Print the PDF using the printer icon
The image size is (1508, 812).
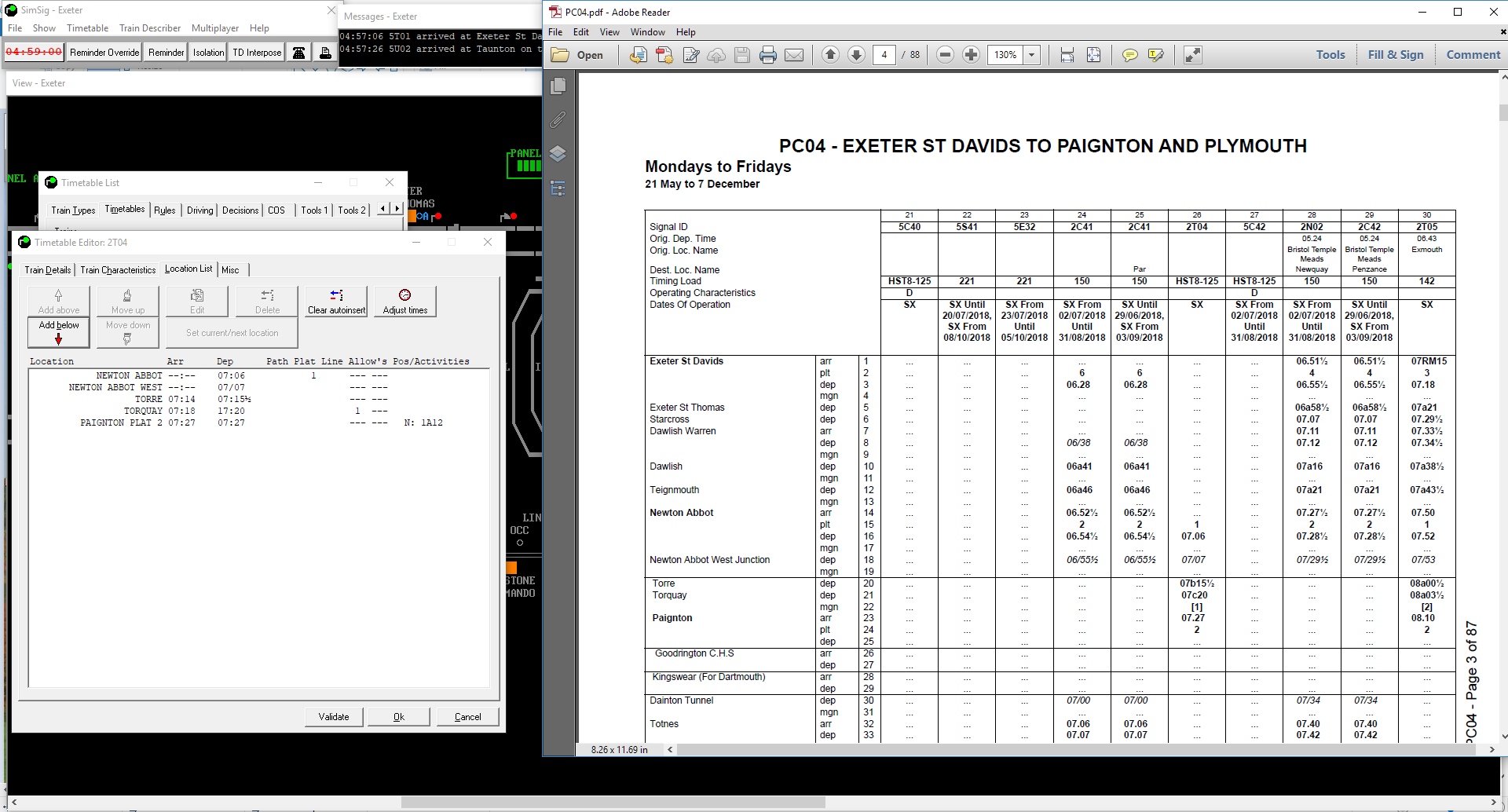[768, 55]
